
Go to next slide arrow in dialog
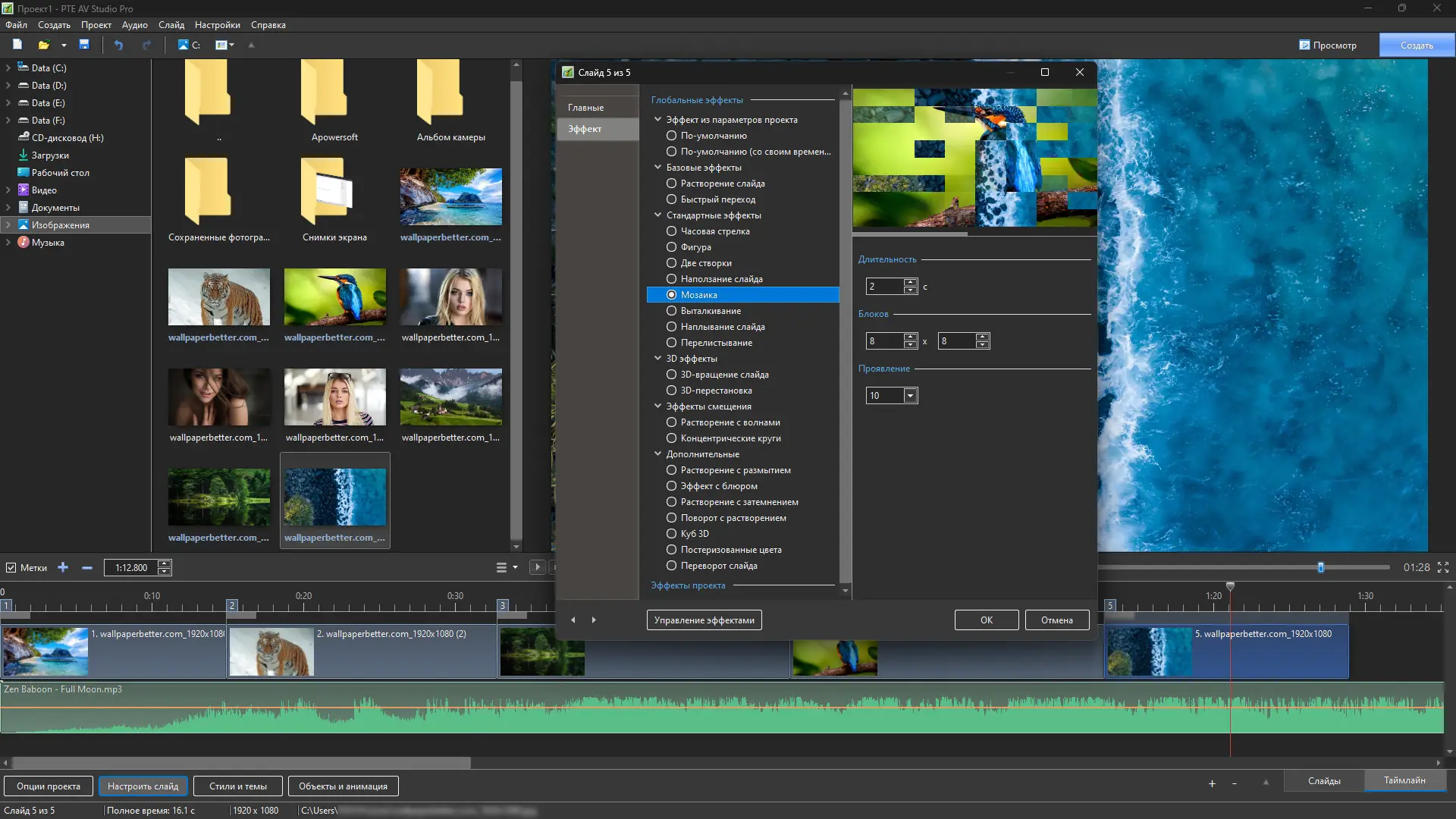pos(594,620)
